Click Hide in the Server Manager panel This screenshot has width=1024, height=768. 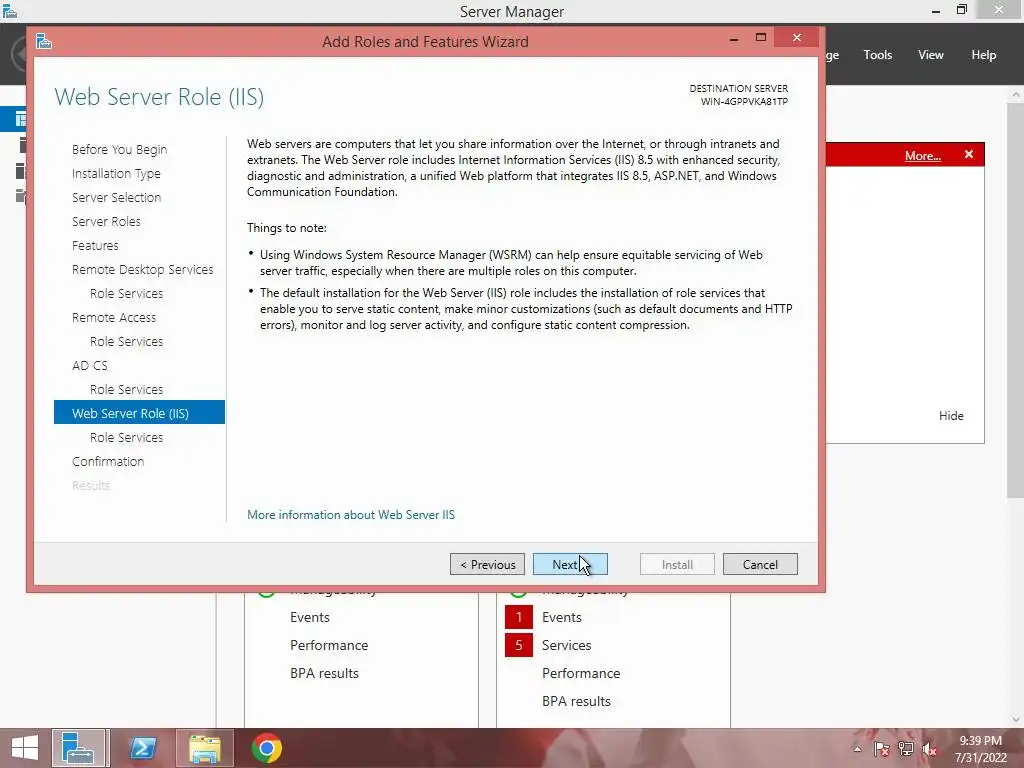coord(952,416)
